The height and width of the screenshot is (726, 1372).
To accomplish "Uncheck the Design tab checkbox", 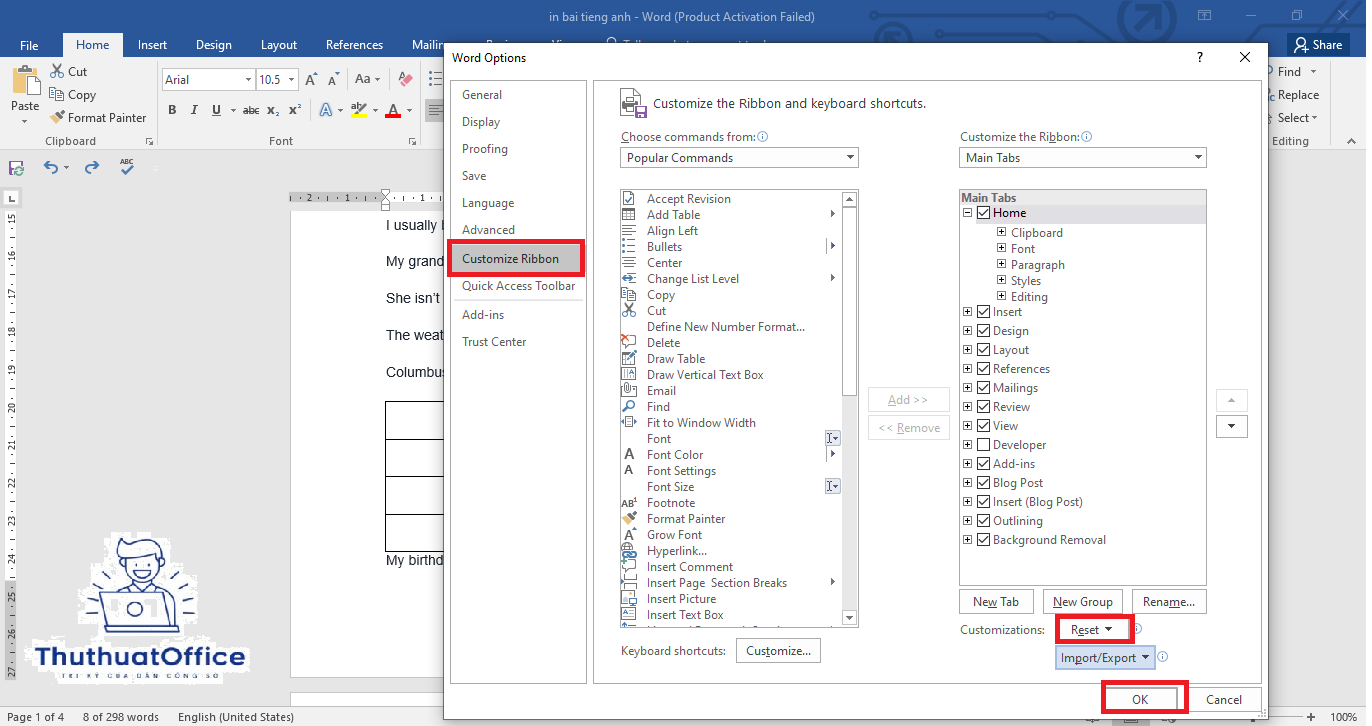I will (984, 331).
